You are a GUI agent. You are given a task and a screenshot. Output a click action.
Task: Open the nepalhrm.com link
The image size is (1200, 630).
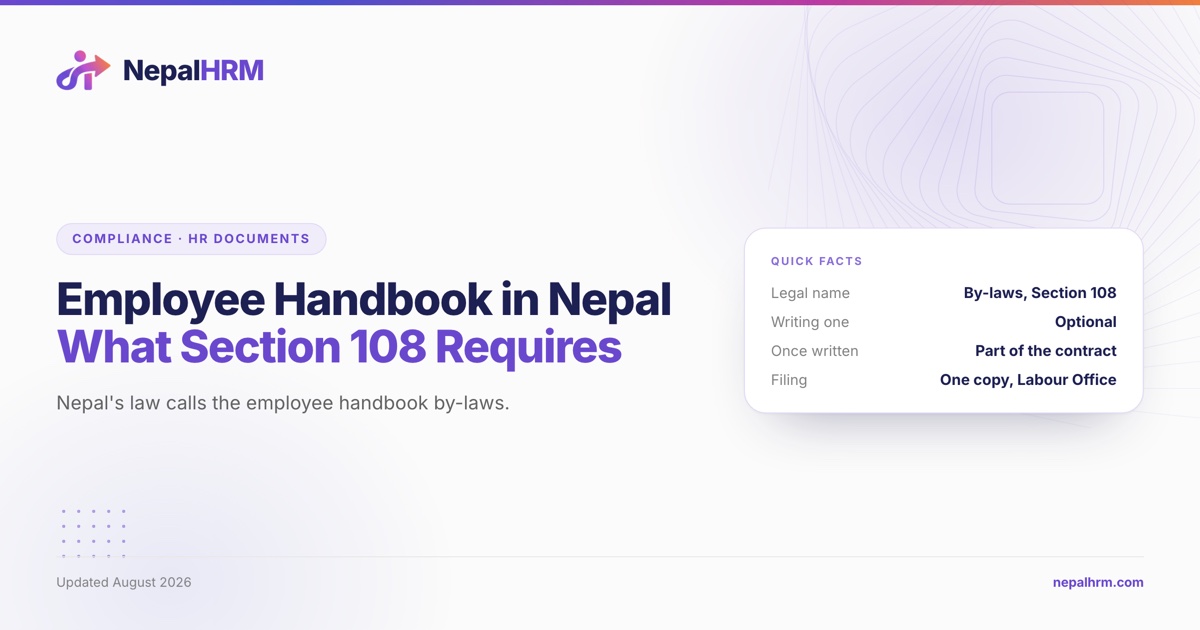(1098, 582)
